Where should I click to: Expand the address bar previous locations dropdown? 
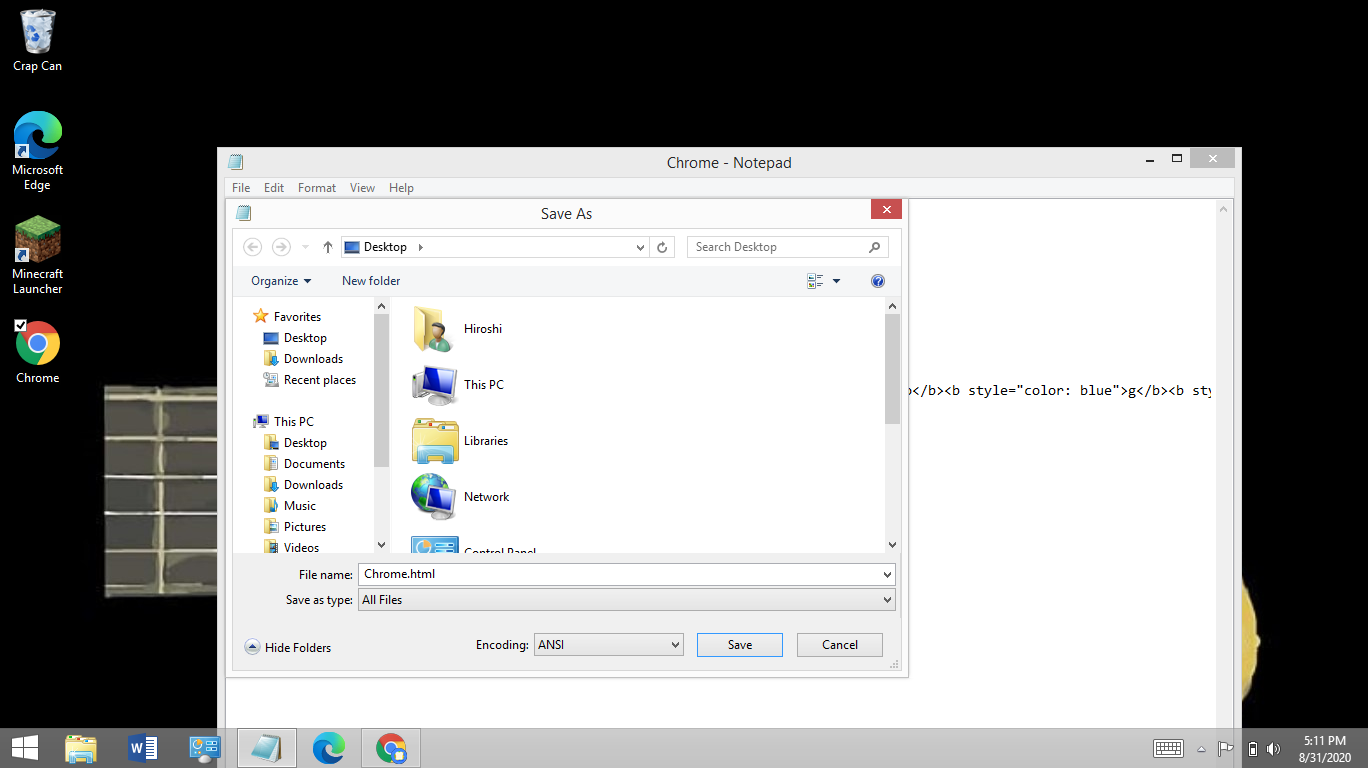(641, 247)
